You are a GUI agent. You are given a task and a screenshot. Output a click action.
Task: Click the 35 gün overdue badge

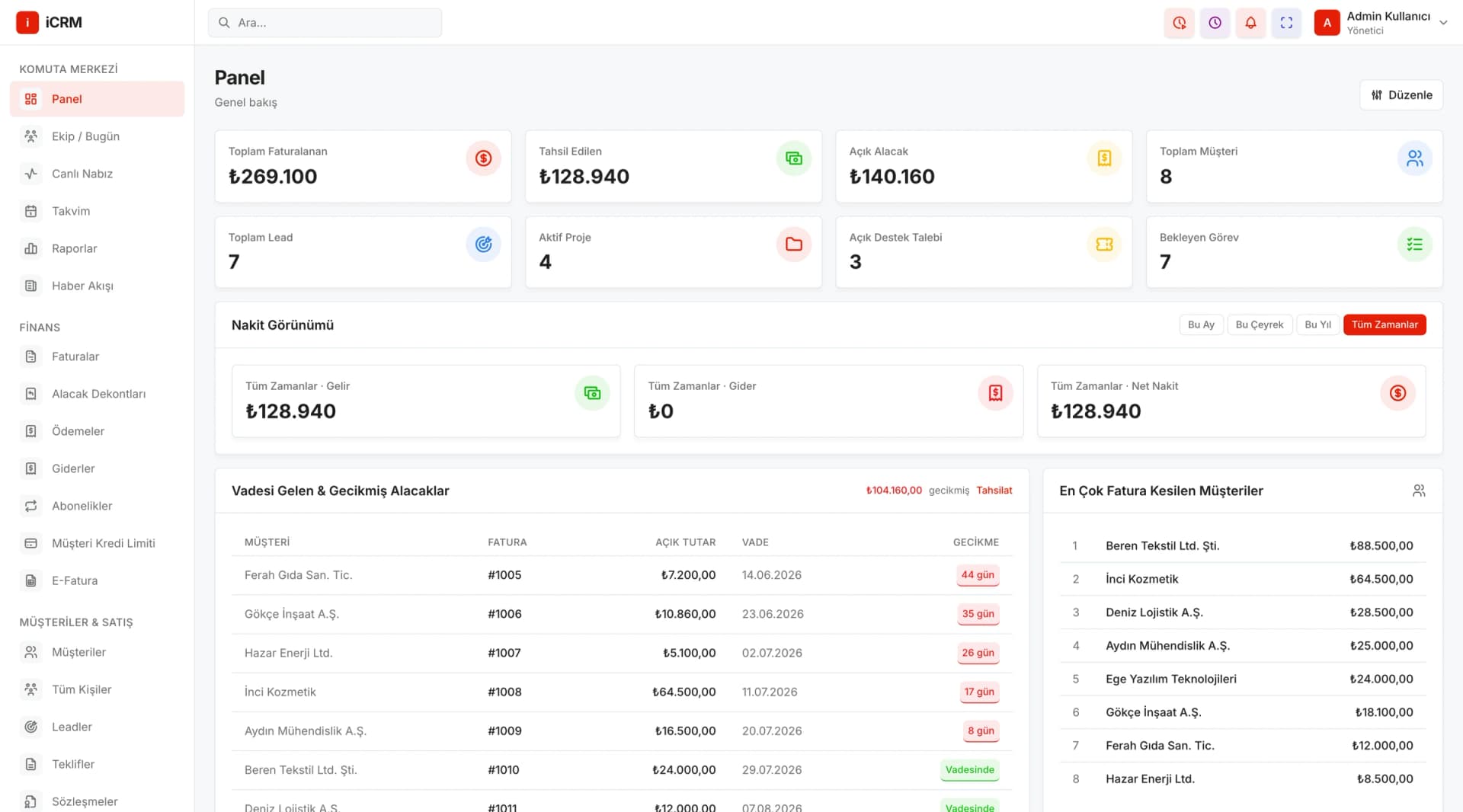[978, 614]
